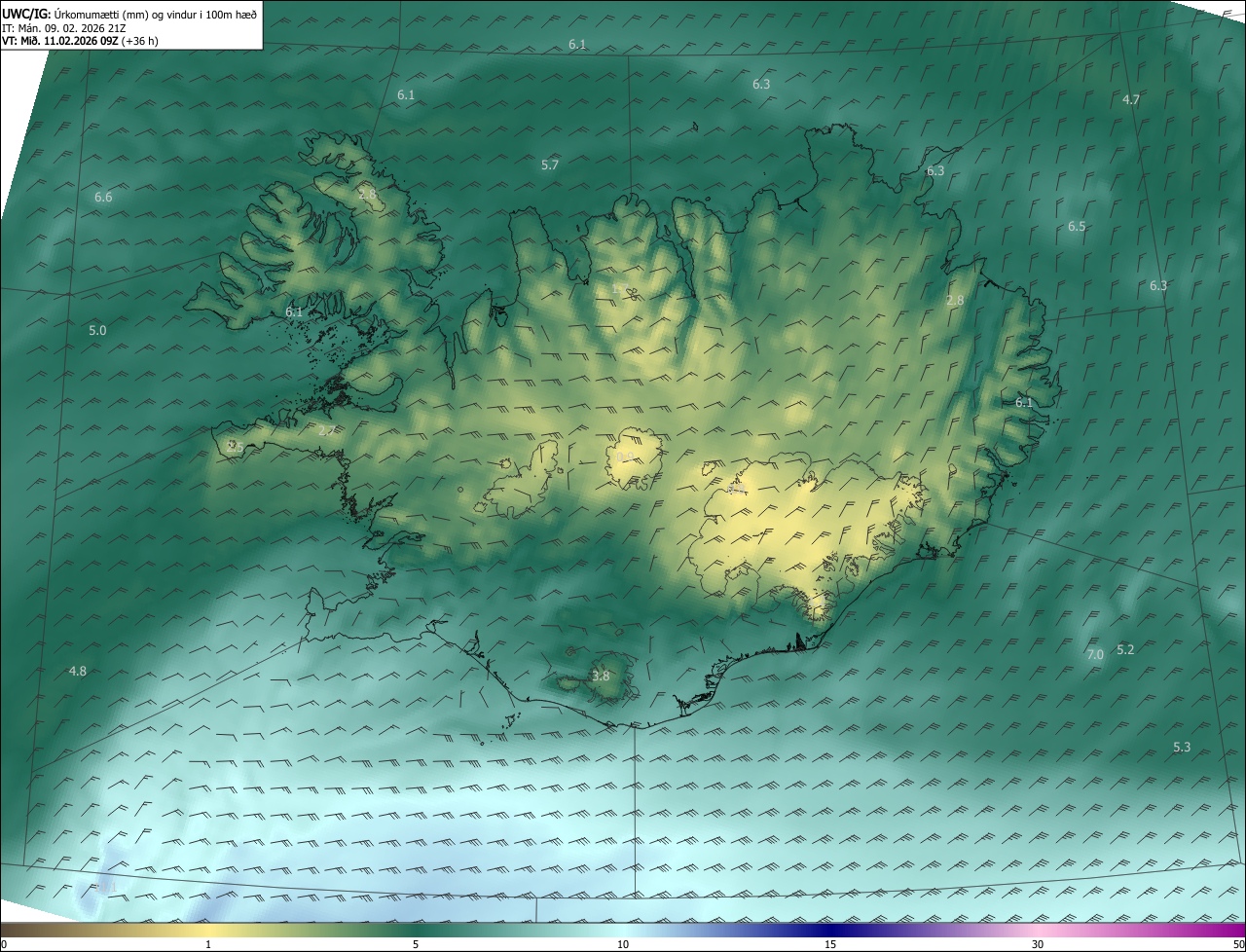1246x952 pixels.
Task: Click the VT: Mið. 11.02.2026 09Z line
Action: tap(78, 42)
